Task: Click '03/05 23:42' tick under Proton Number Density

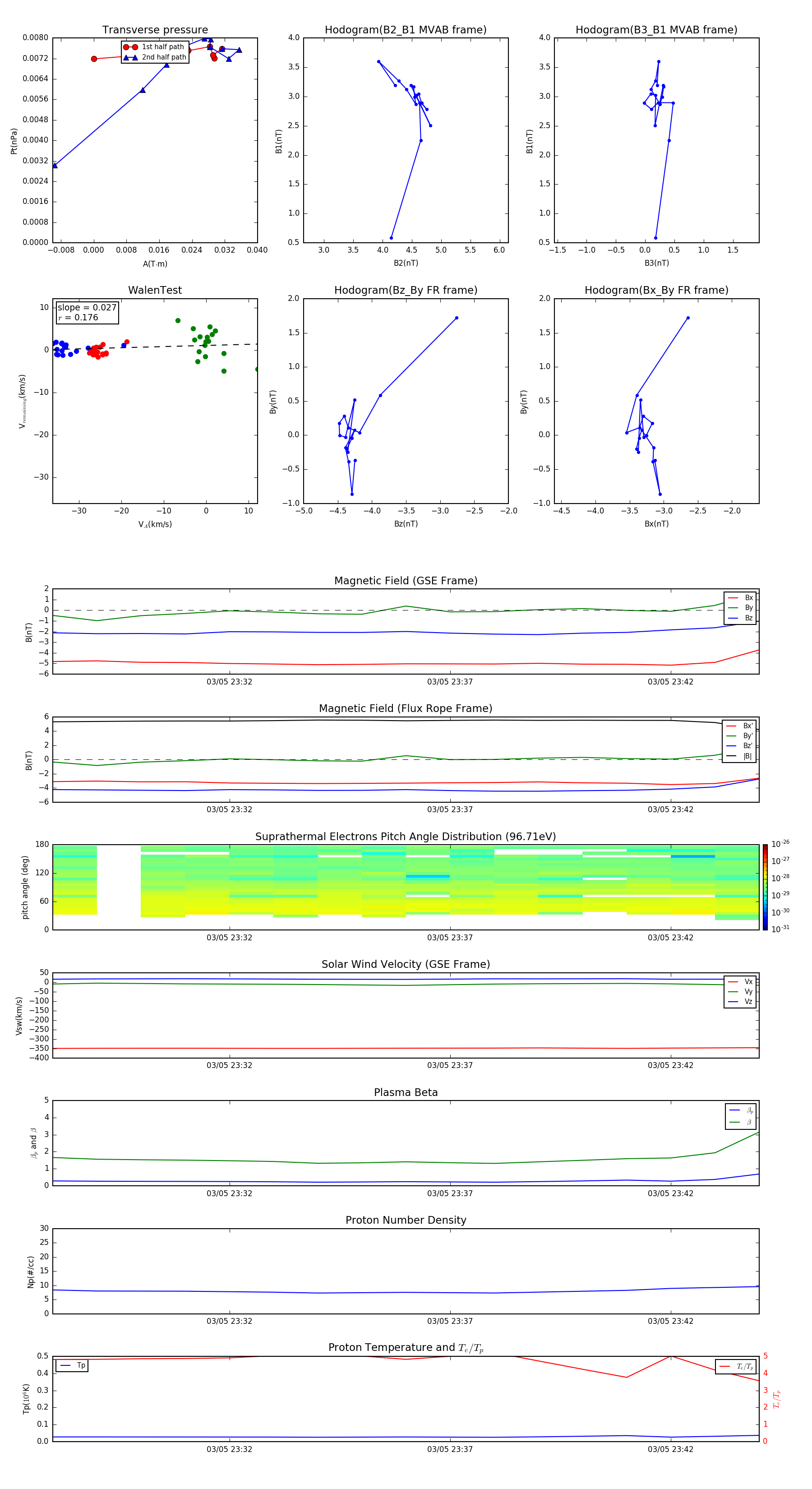Action: pyautogui.click(x=670, y=1321)
